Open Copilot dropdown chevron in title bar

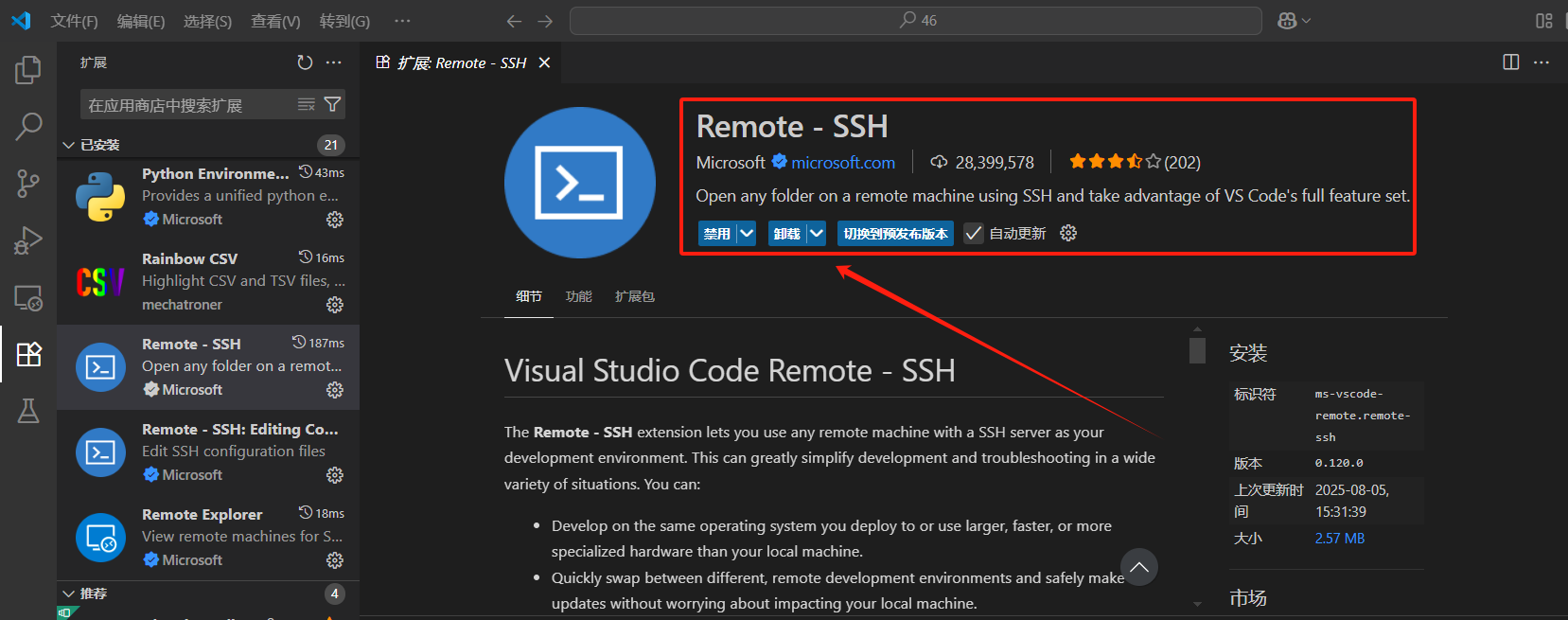point(1307,21)
